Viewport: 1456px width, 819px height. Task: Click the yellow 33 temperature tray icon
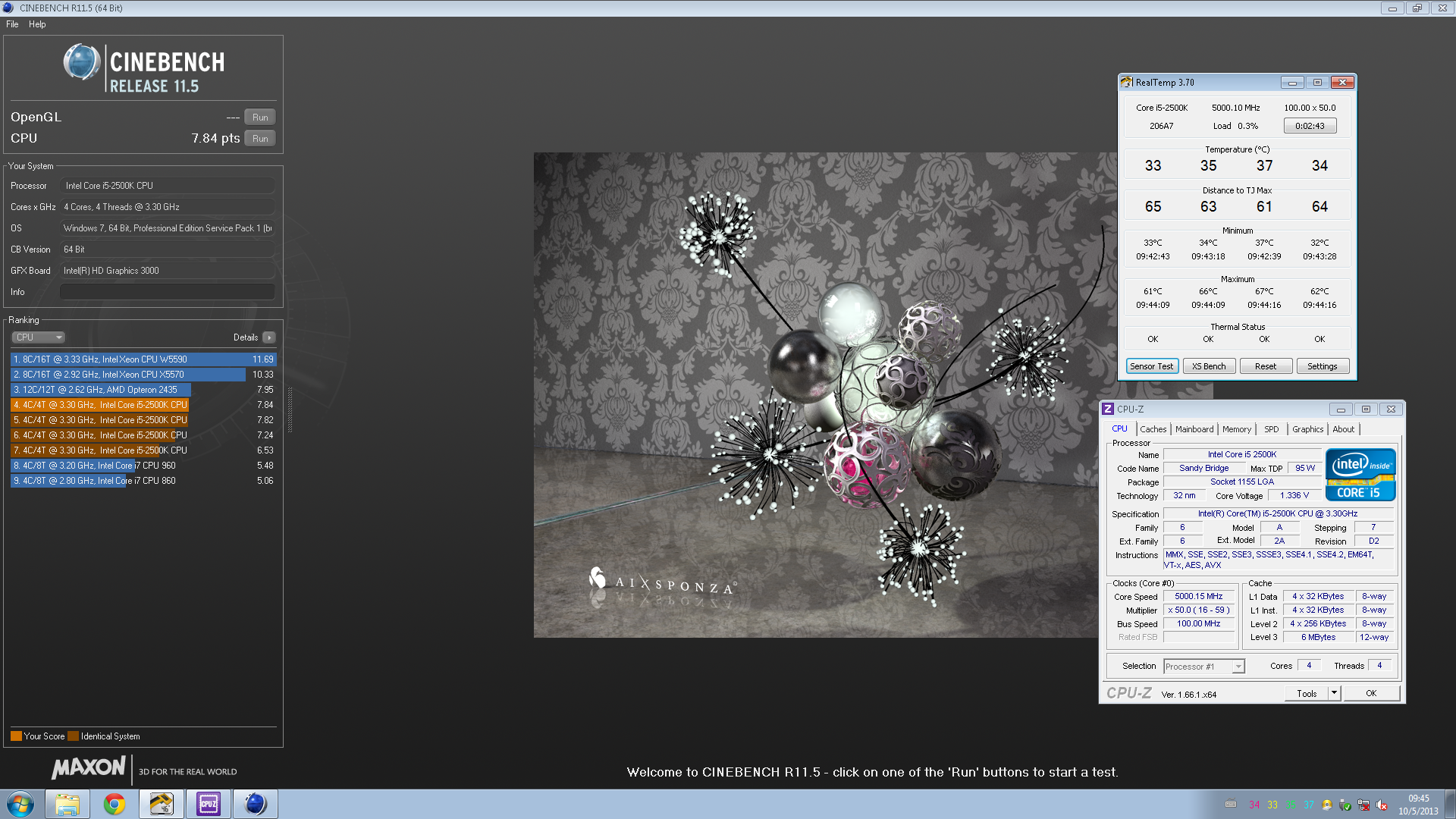1272,805
